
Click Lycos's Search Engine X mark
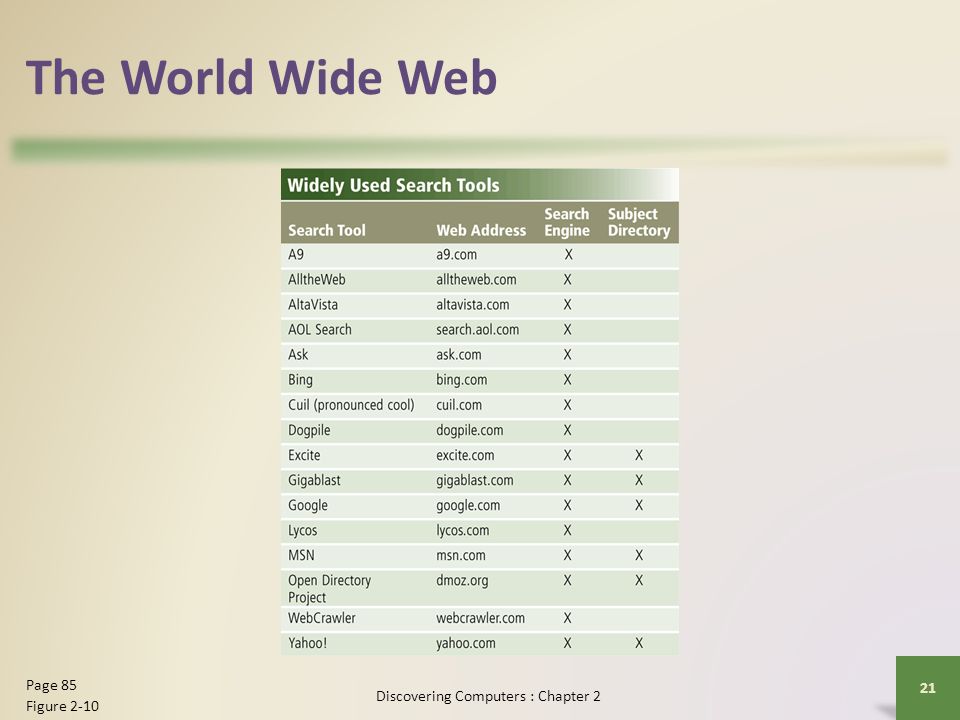568,531
